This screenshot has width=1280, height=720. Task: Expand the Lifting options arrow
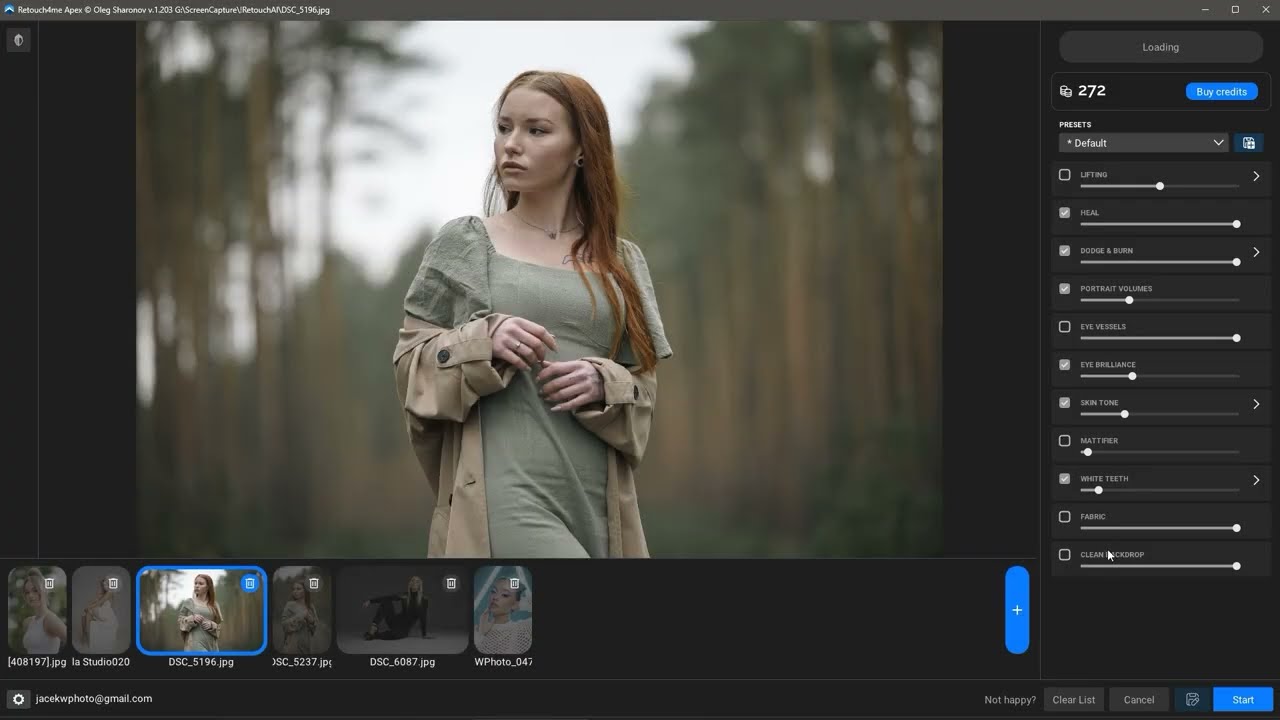(1257, 176)
